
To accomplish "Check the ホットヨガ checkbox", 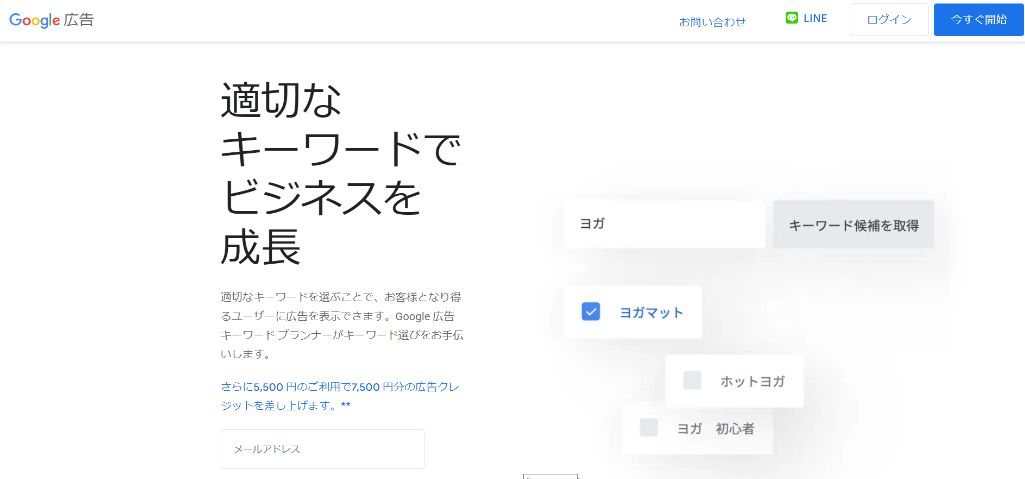I will point(692,380).
